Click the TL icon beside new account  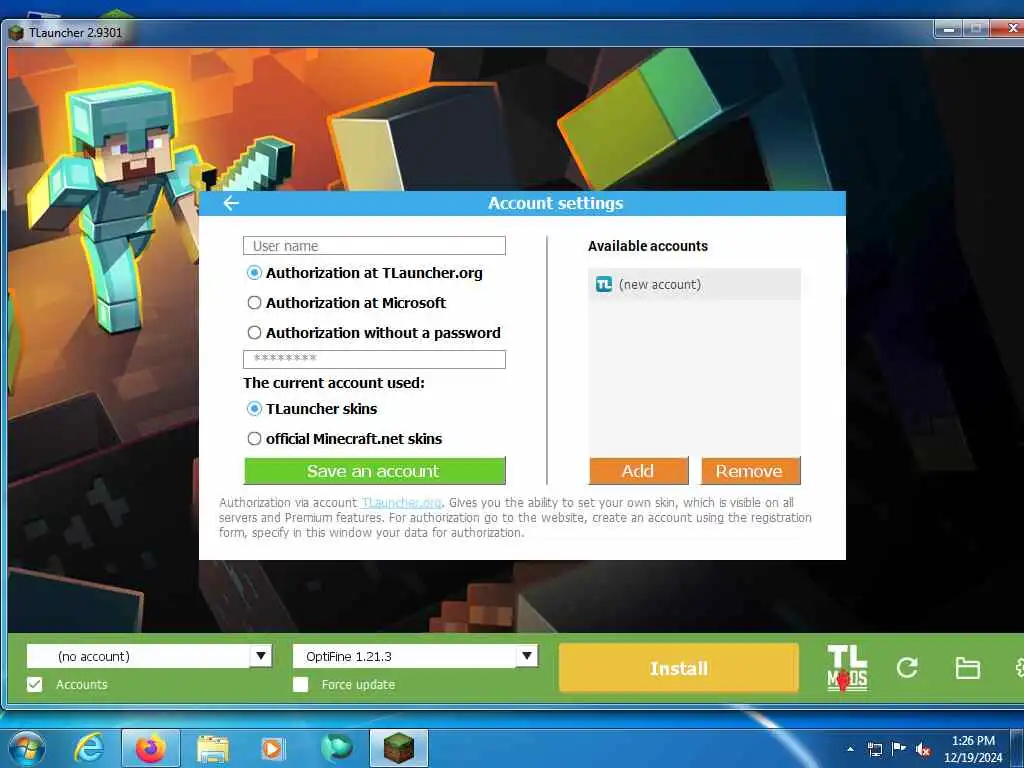[604, 285]
